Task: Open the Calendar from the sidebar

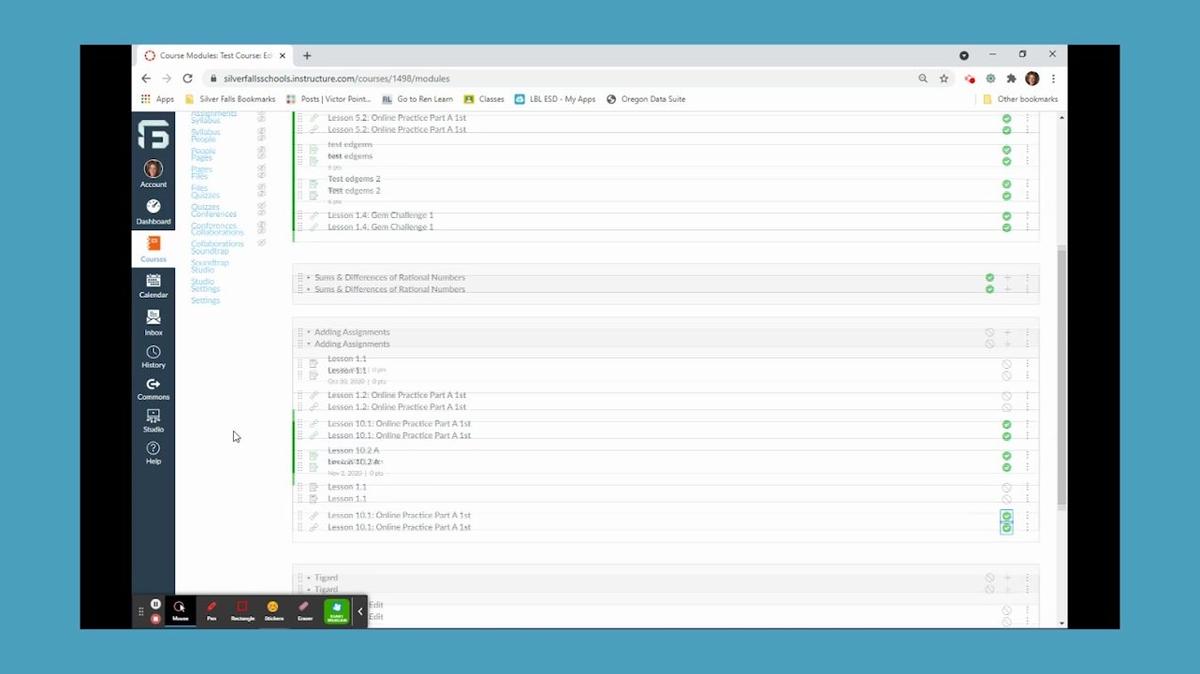Action: [153, 286]
